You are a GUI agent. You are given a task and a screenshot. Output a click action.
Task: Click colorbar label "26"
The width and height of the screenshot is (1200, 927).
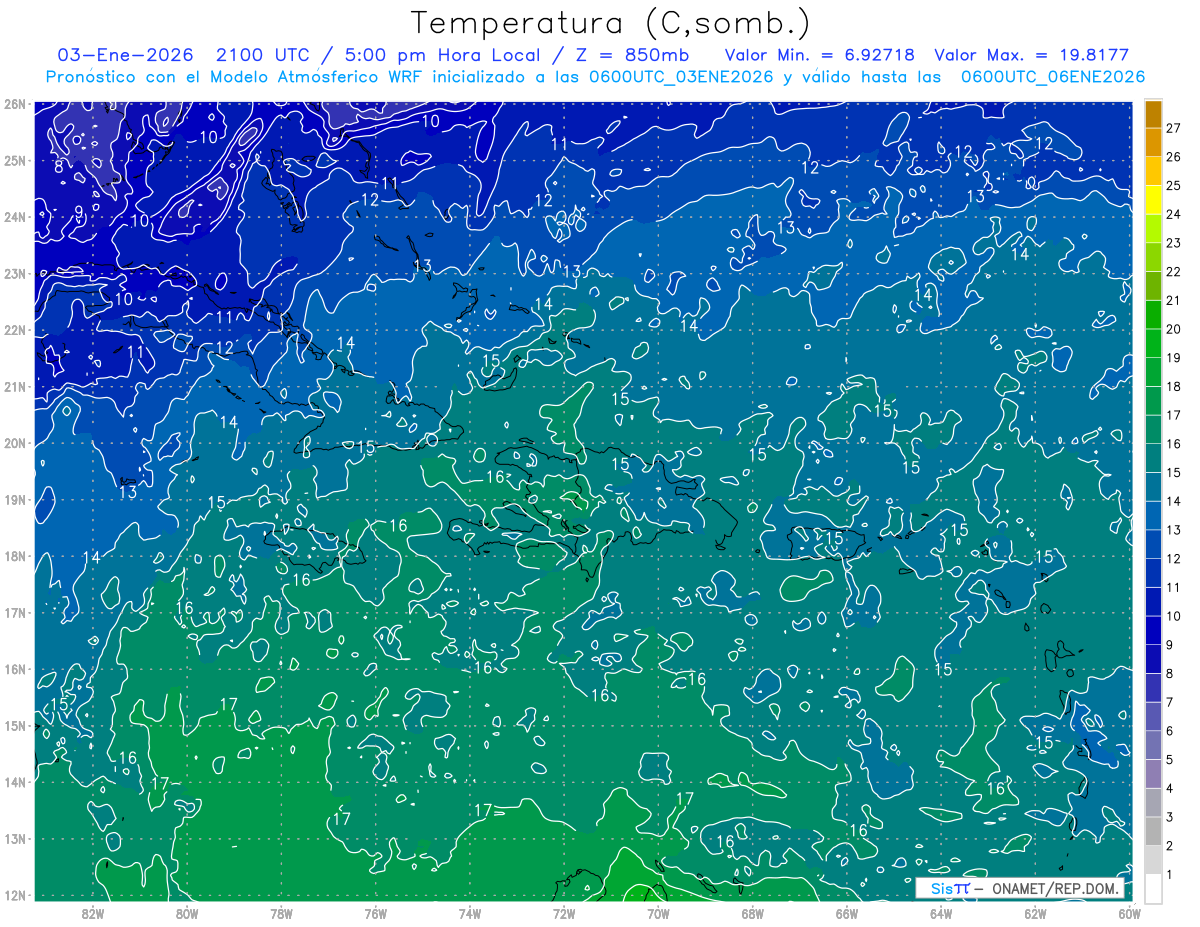(x=1174, y=157)
